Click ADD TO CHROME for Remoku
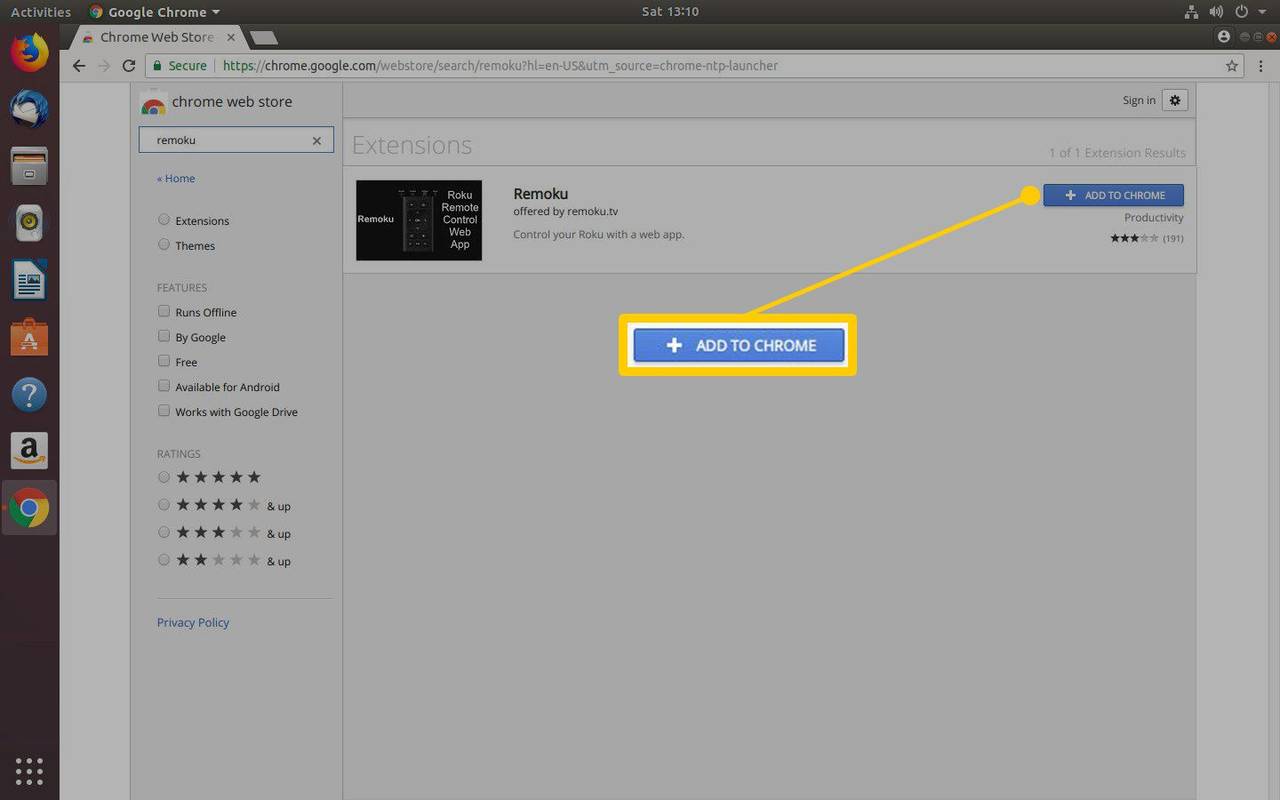This screenshot has height=800, width=1280. [x=1113, y=195]
